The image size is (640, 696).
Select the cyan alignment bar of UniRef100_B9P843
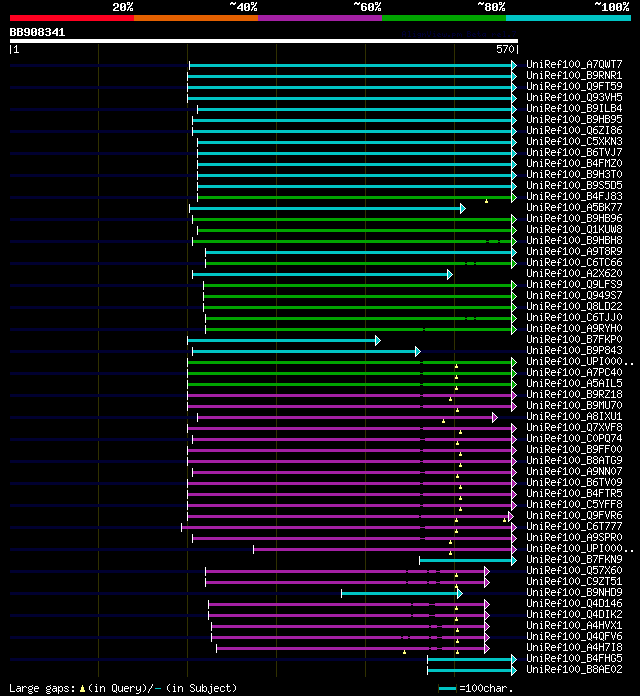[x=306, y=352]
